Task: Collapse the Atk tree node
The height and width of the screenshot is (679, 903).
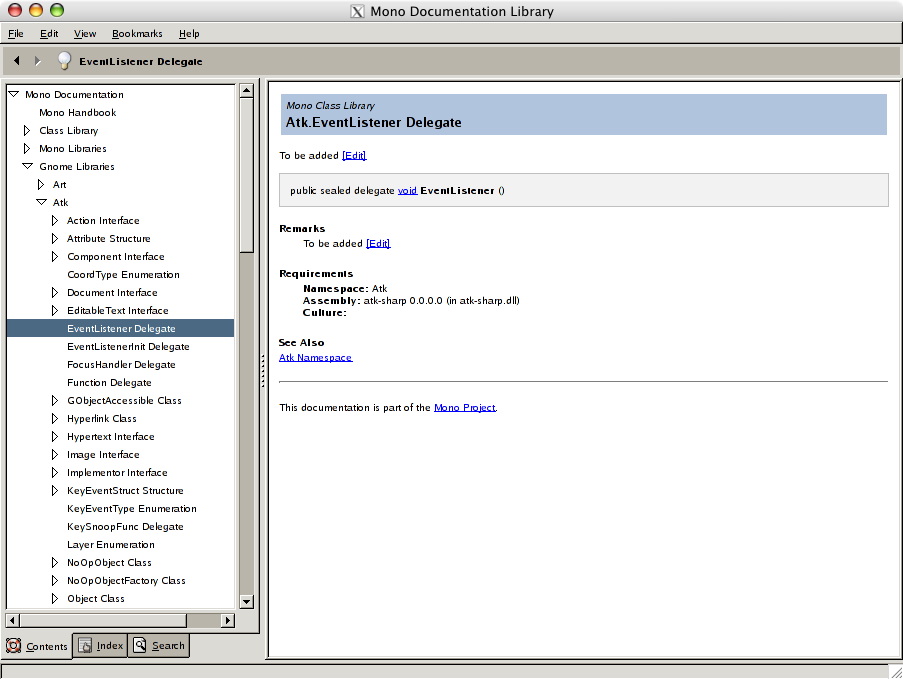Action: (41, 202)
